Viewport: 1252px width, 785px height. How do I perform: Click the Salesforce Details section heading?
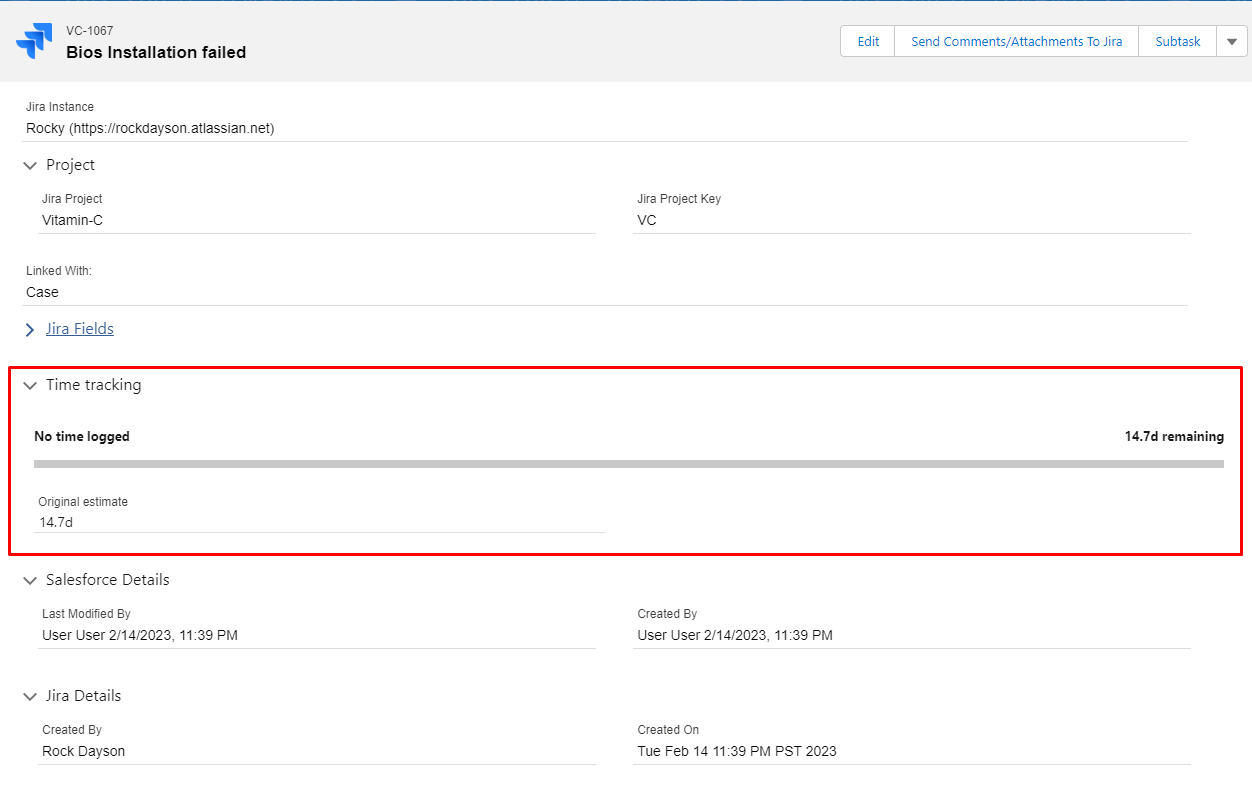tap(107, 580)
